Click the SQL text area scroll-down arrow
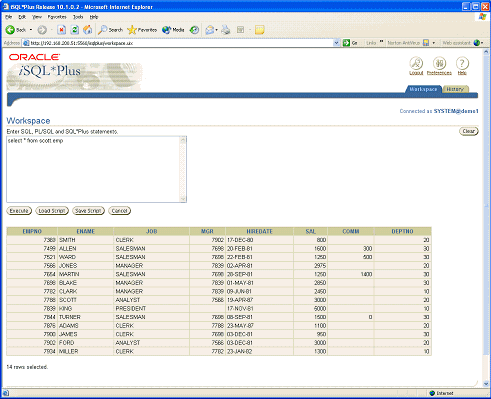Screen dimensions: 491x399 tap(183, 199)
